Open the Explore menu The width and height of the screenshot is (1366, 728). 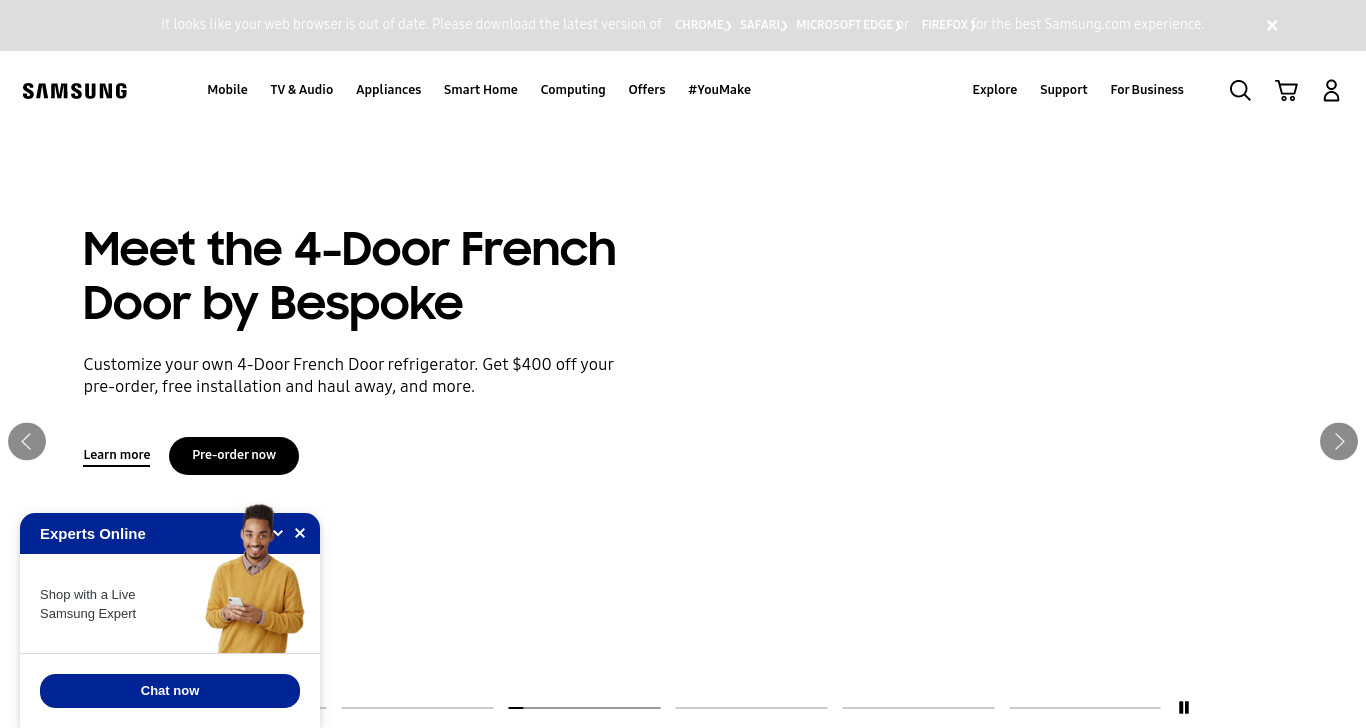point(995,90)
